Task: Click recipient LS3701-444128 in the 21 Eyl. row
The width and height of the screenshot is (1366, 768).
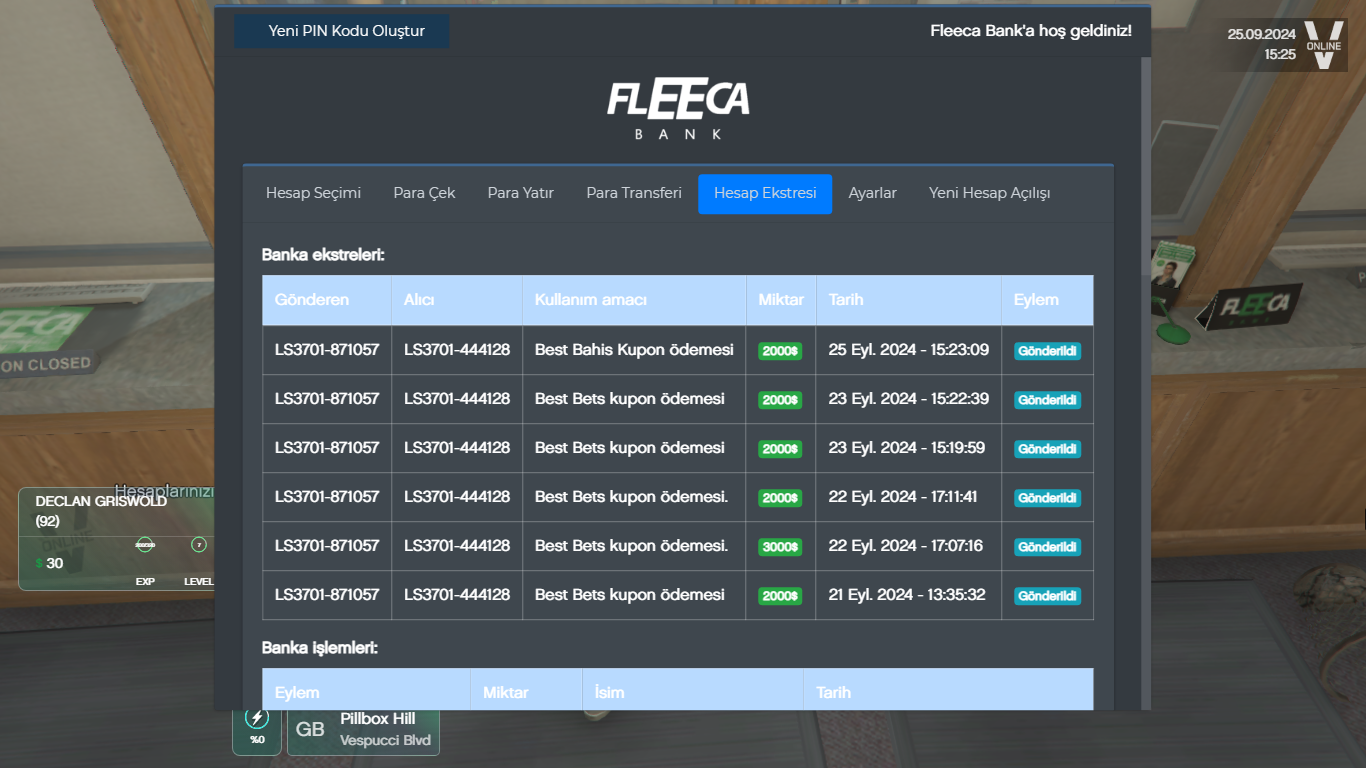Action: pyautogui.click(x=457, y=595)
